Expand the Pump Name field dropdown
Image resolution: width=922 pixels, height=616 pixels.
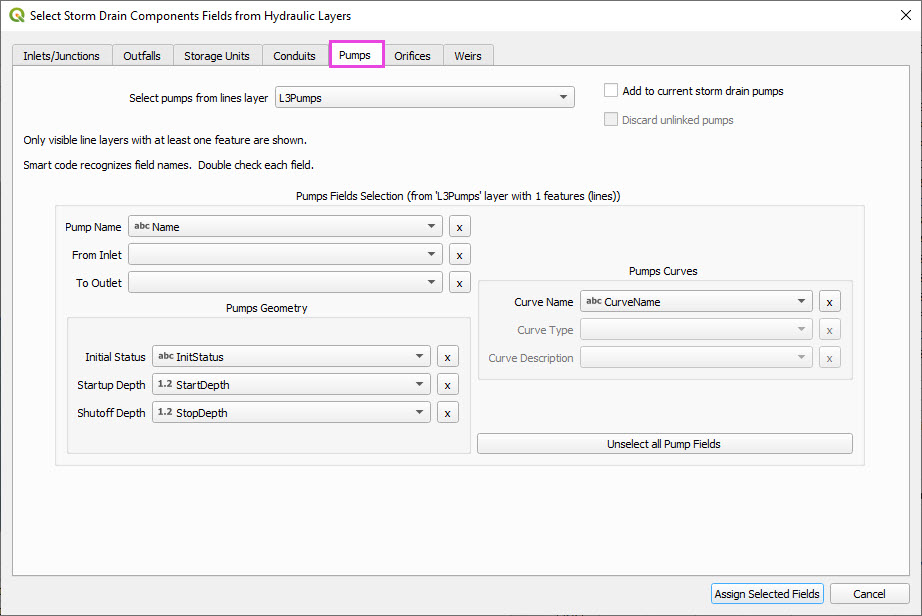click(x=284, y=227)
